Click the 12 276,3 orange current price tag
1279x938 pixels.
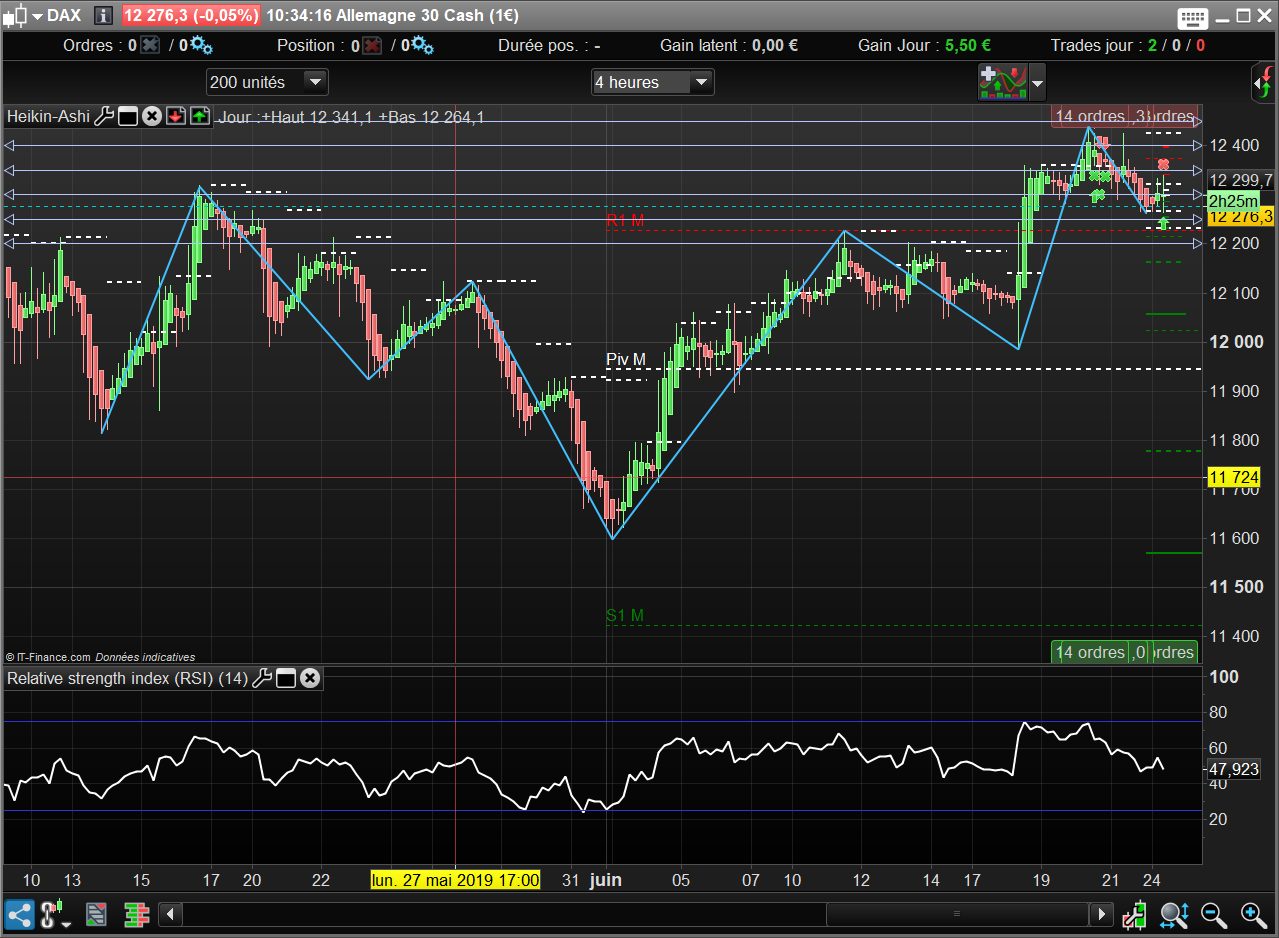[x=1241, y=217]
